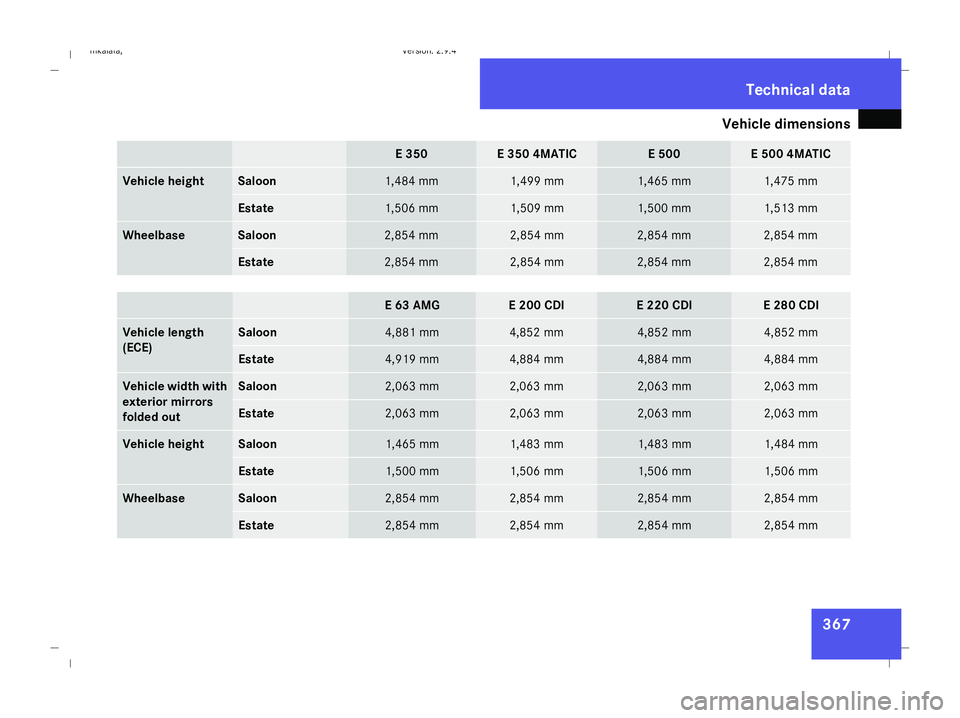This screenshot has height=718, width=960.
Task: Click the 4,881 mm value
Action: pos(411,332)
